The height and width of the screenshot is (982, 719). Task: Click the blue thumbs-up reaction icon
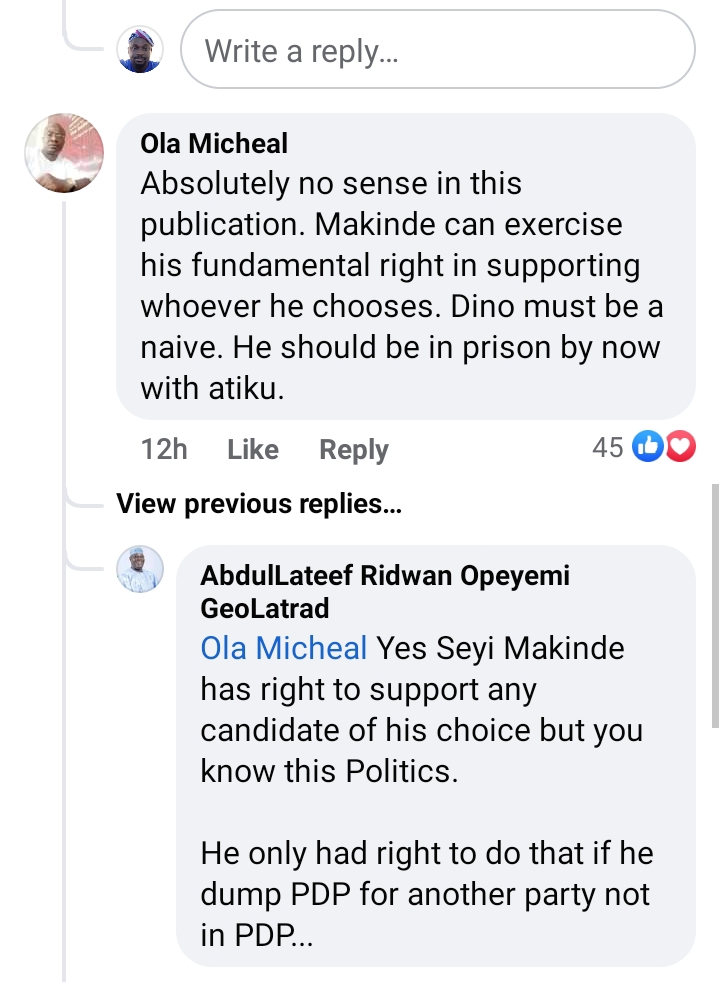[649, 448]
